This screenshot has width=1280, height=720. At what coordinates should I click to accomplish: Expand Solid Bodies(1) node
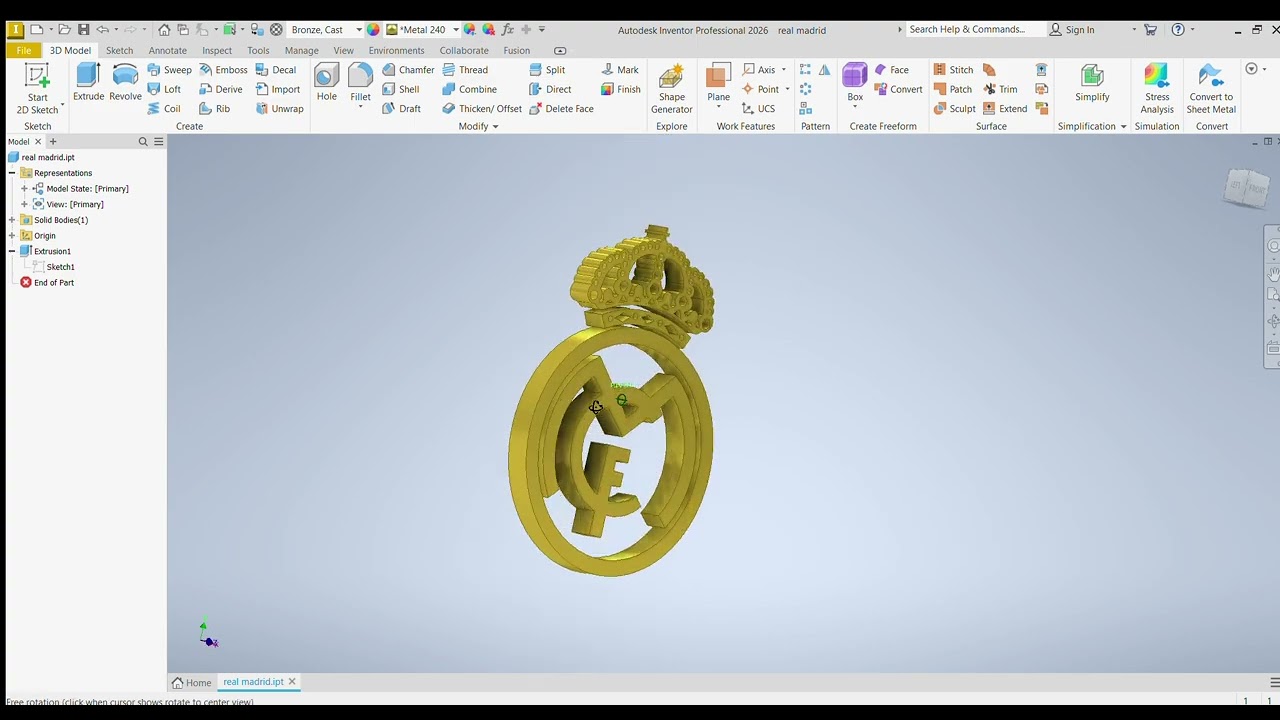pos(12,220)
